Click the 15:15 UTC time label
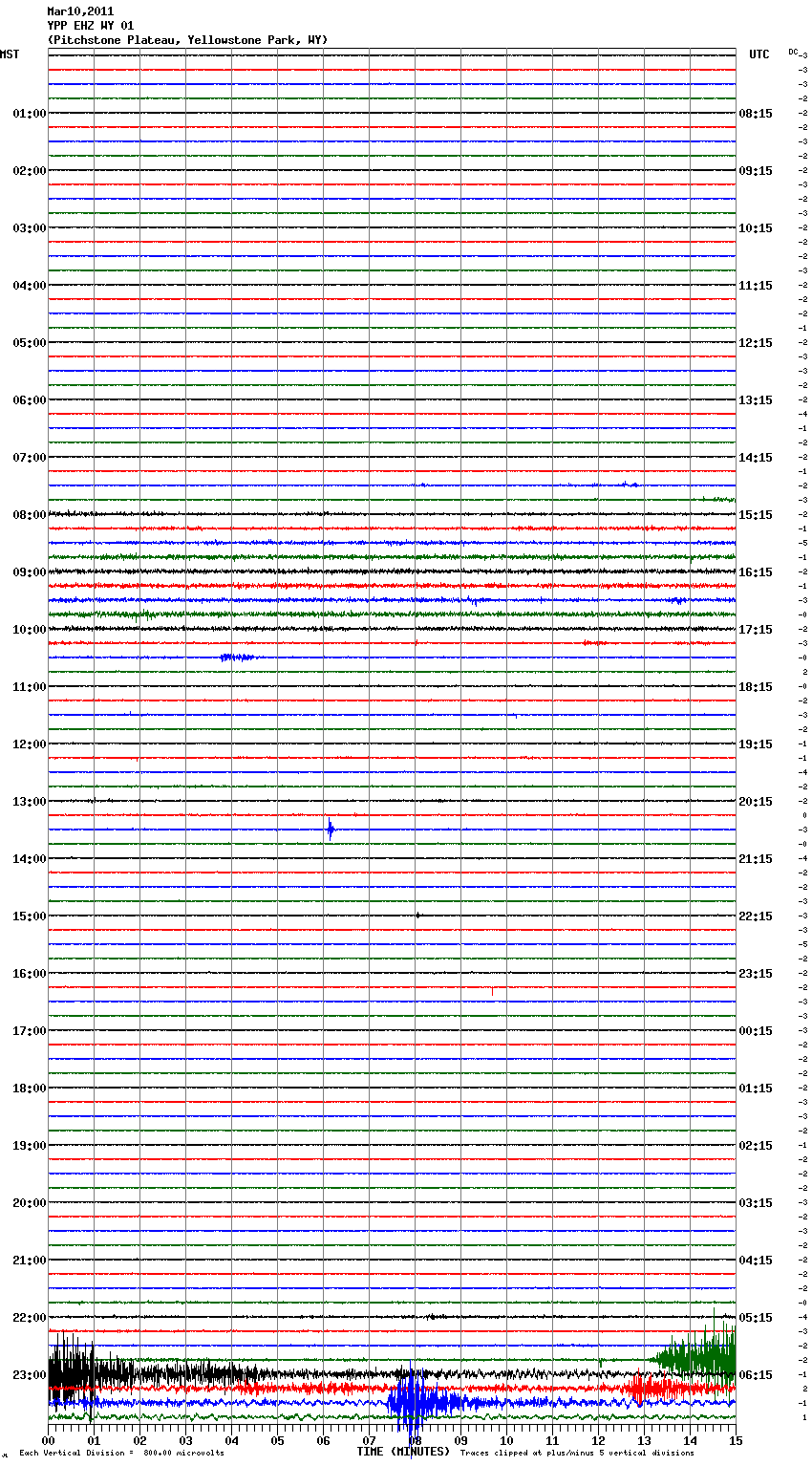The image size is (812, 1466). pyautogui.click(x=756, y=515)
